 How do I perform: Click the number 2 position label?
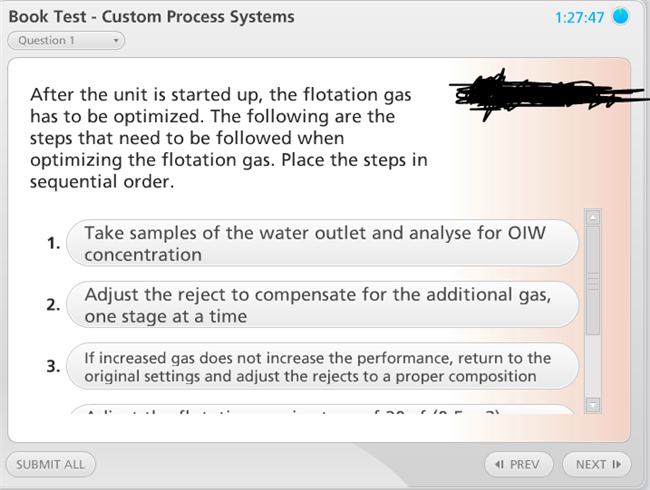[53, 305]
